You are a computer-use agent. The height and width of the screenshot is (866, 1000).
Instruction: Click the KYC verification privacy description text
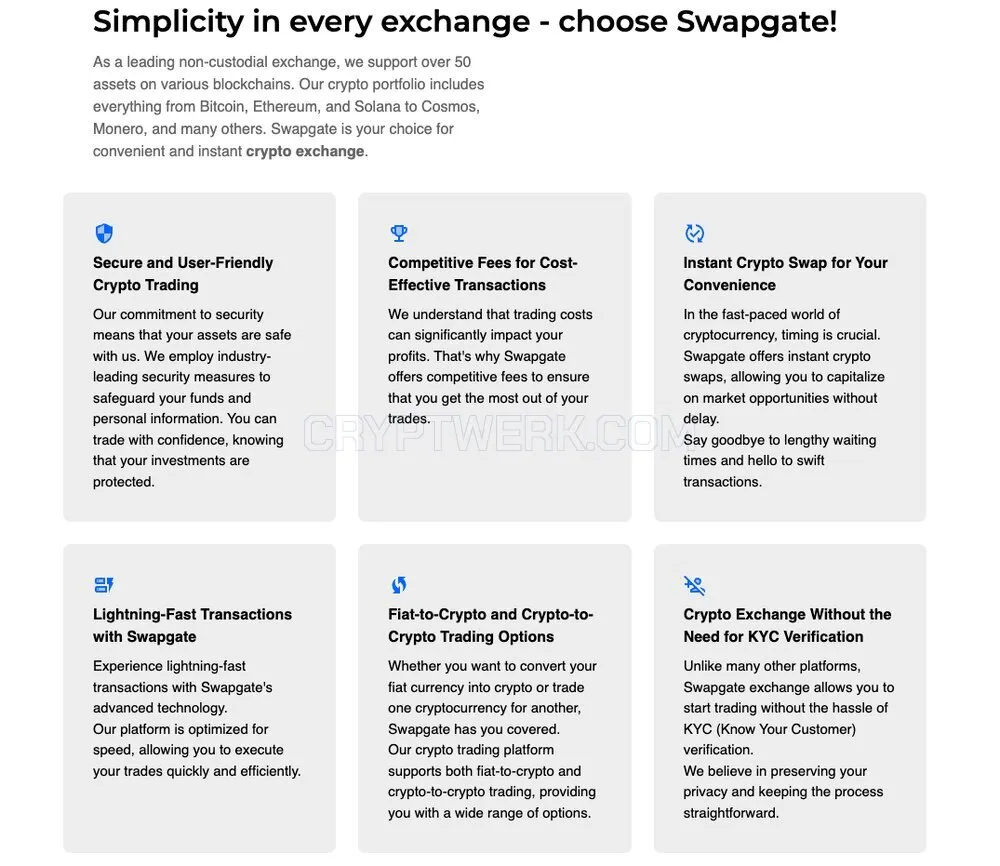(x=788, y=739)
